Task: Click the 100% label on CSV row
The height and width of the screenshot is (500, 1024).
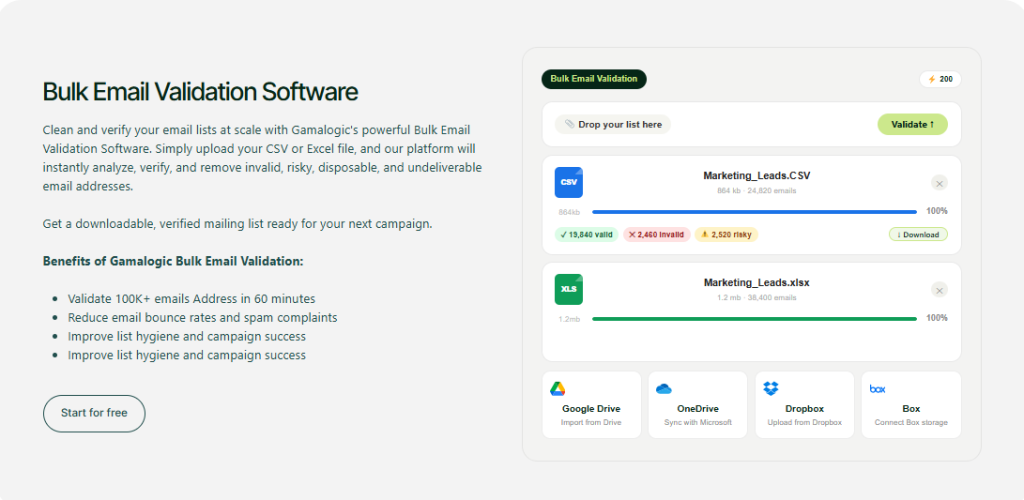Action: (x=936, y=211)
